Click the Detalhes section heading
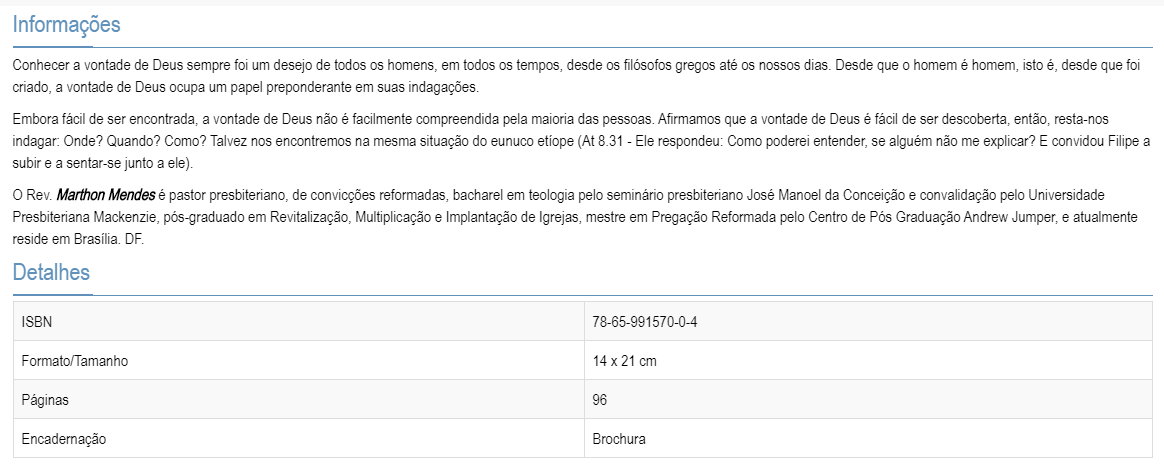 tap(51, 272)
